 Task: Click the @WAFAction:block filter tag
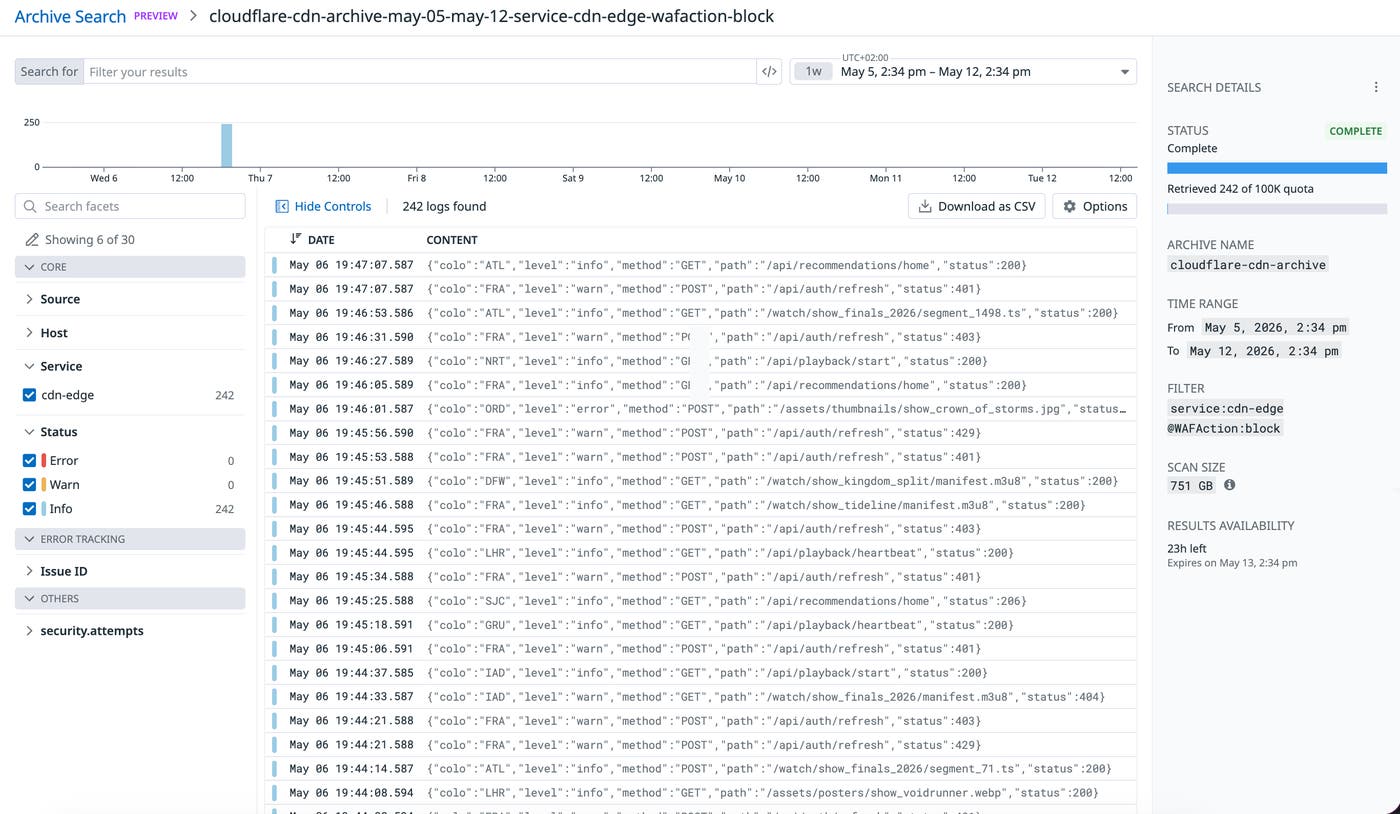1225,428
